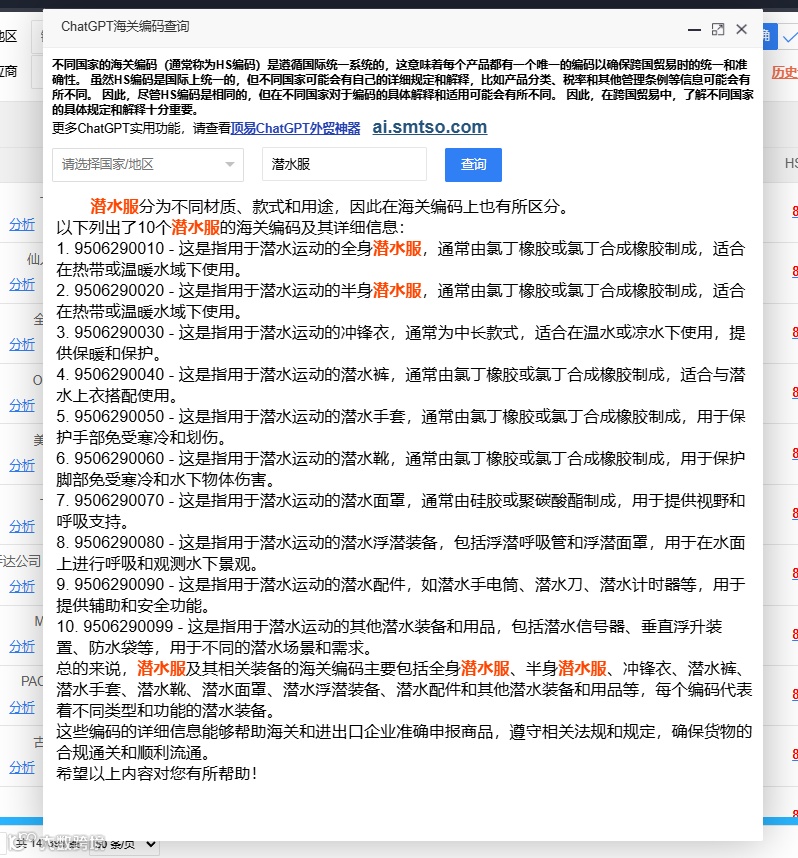This screenshot has height=858, width=798.
Task: Click the blue checkmark icon behind the dialog
Action: [x=789, y=37]
